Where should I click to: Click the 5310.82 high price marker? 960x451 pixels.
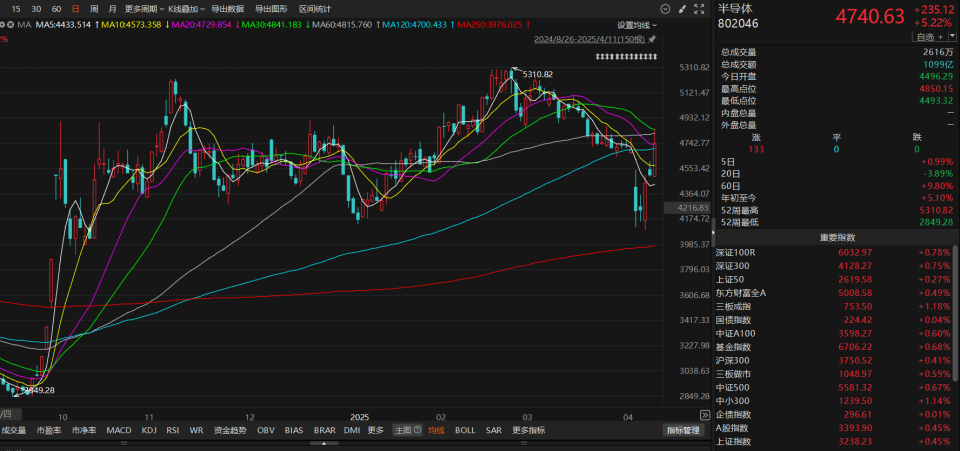(537, 75)
